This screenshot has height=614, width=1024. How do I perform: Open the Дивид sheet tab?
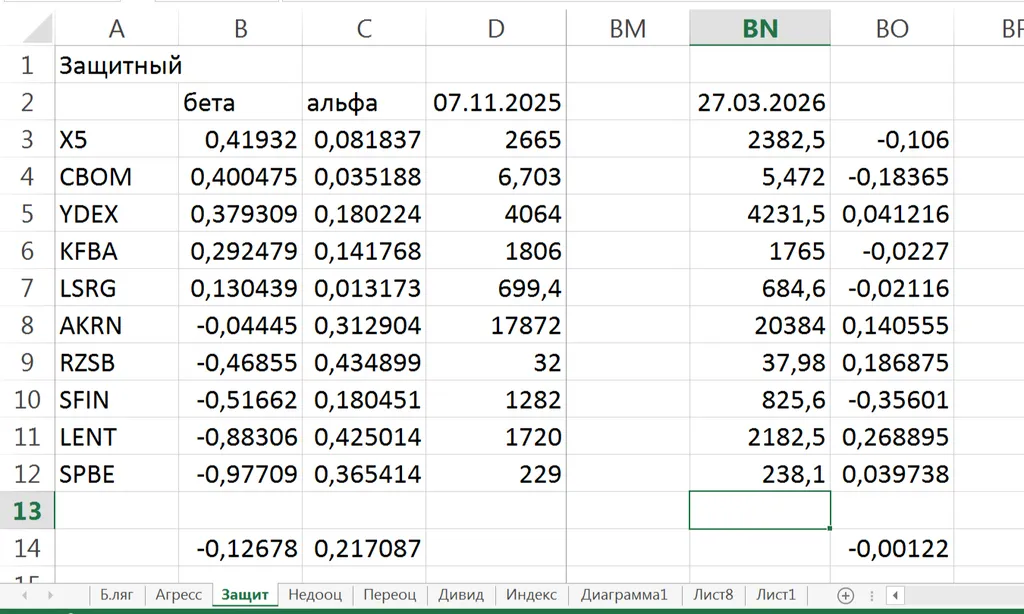coord(461,595)
